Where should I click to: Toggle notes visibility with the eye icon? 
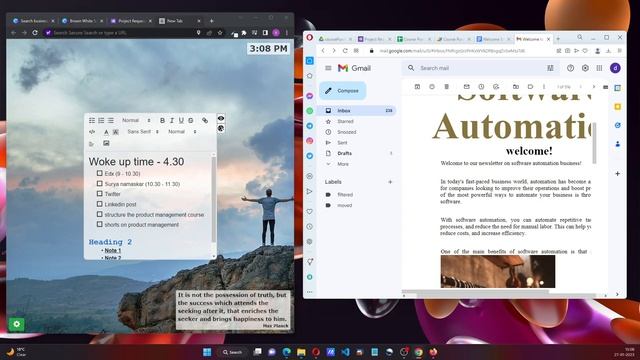[221, 118]
